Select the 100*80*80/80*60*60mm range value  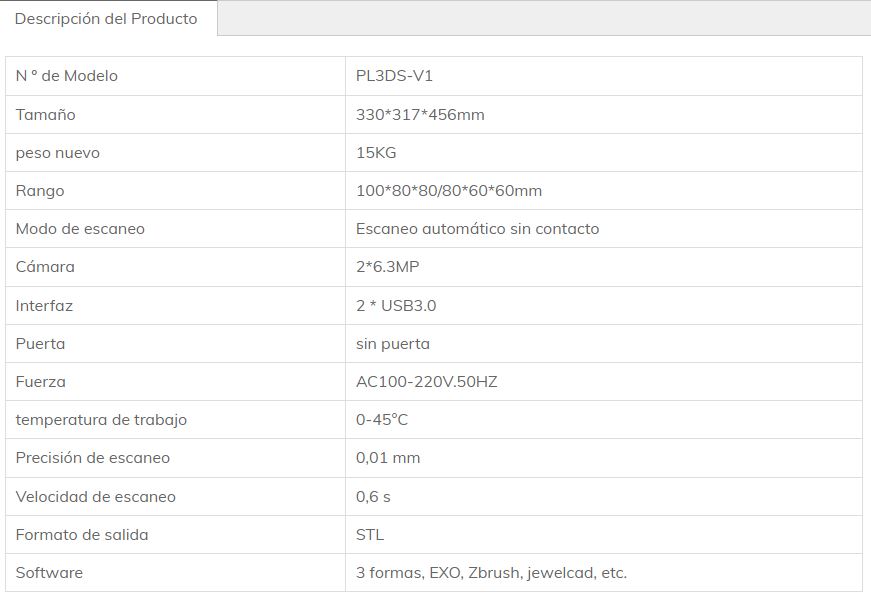point(449,191)
